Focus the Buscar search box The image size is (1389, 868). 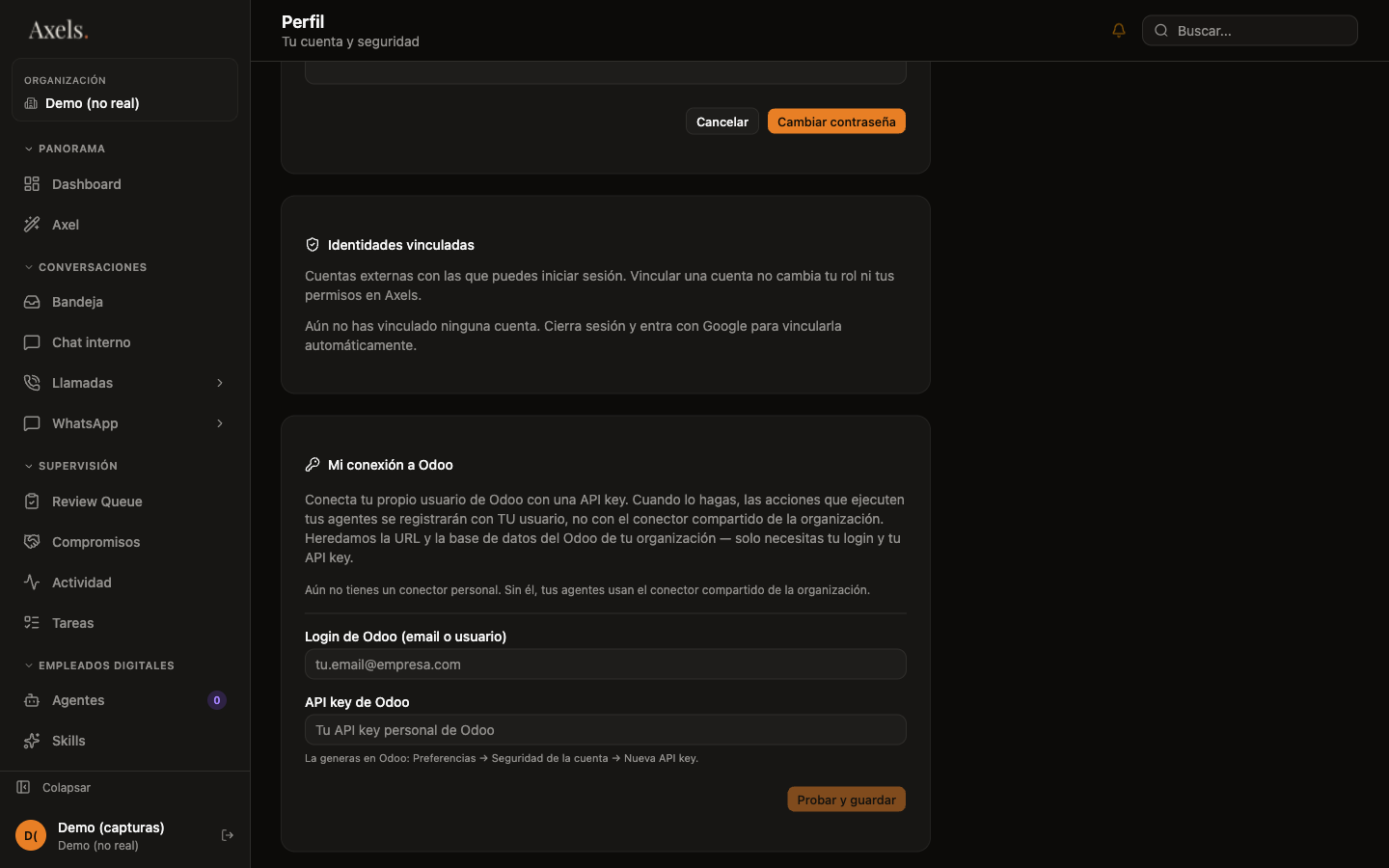(x=1250, y=31)
